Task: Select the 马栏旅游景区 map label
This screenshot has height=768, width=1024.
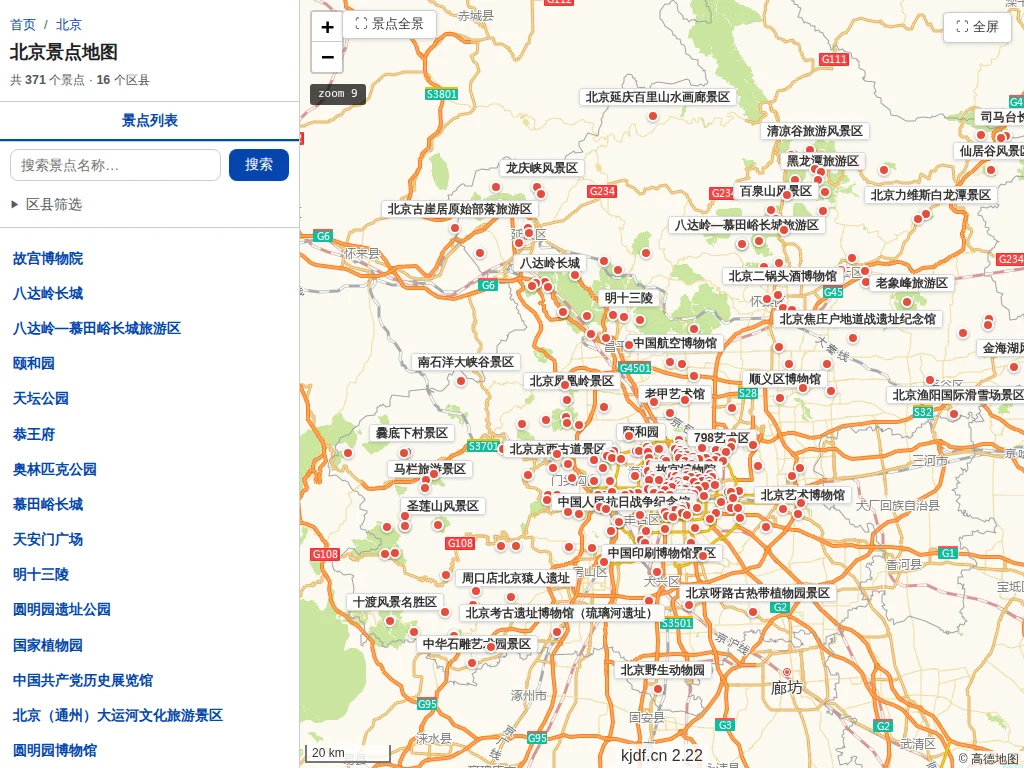Action: 430,469
